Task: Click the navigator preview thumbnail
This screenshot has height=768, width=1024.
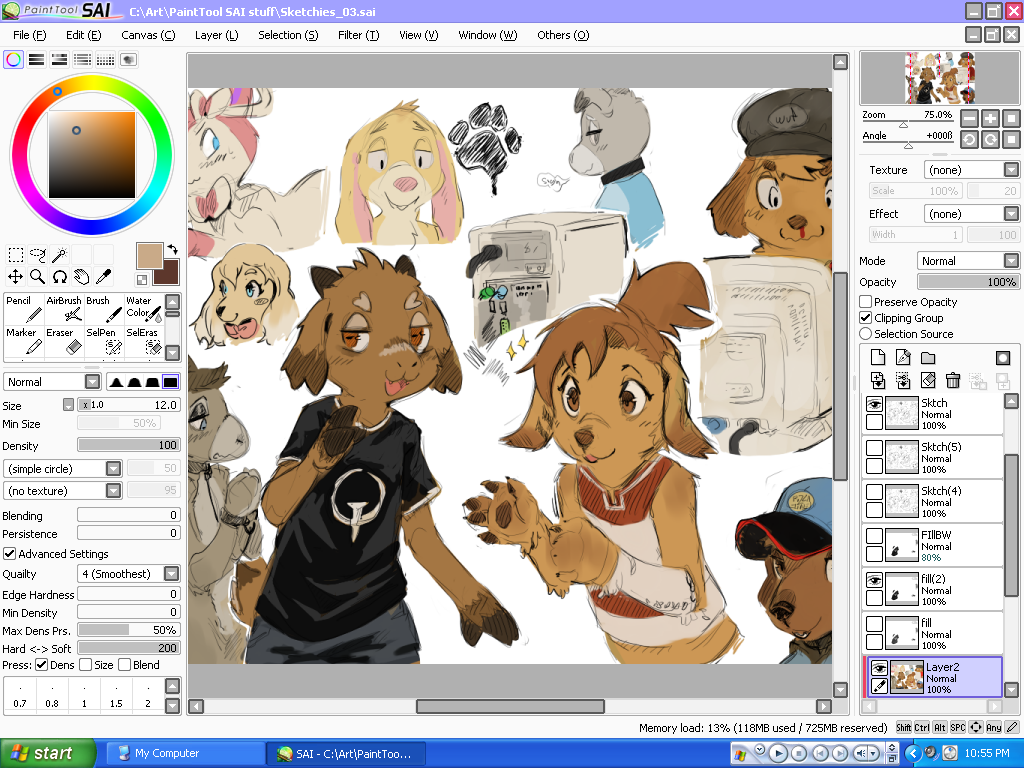Action: pos(940,78)
